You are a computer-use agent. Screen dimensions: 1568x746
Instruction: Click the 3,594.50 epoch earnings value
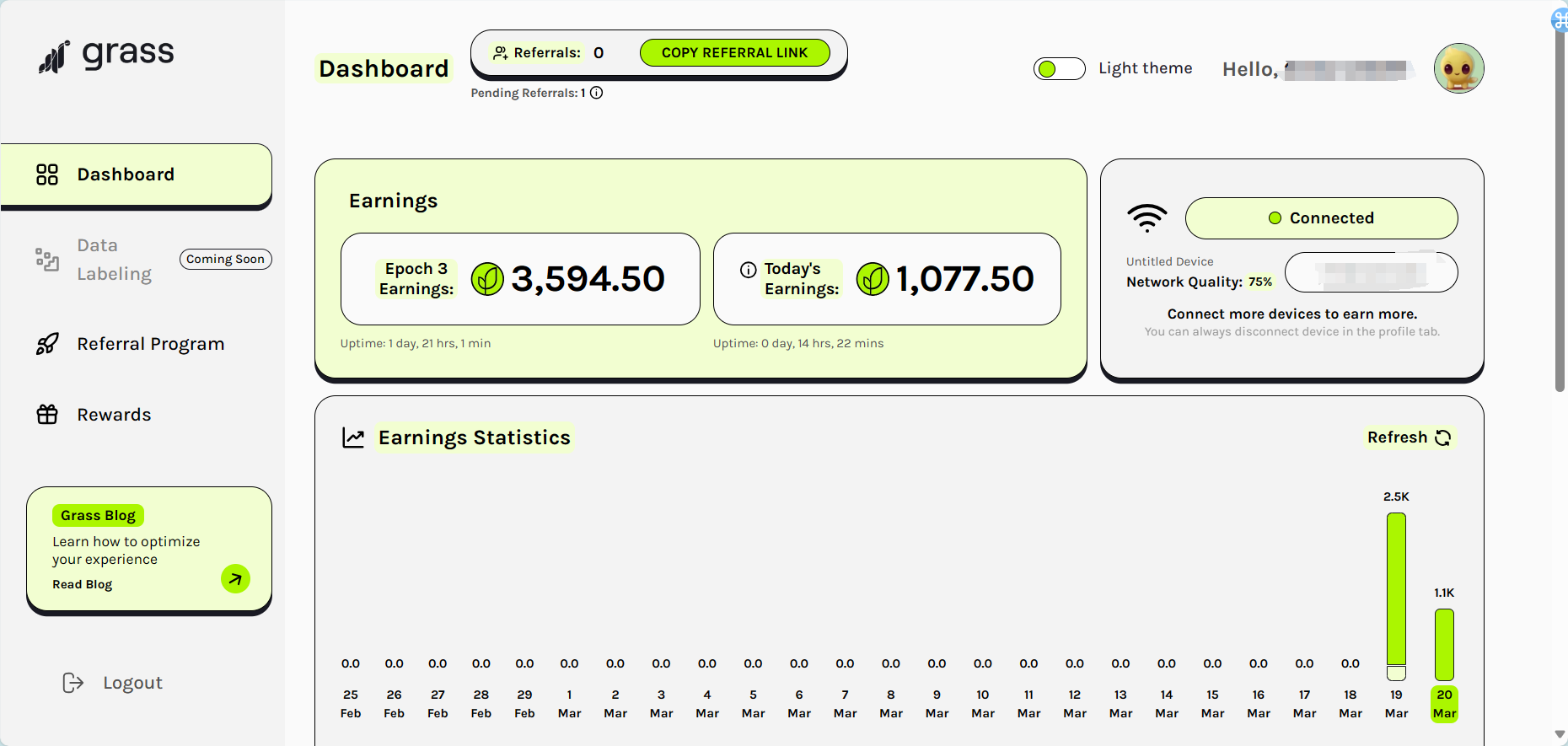click(x=588, y=279)
